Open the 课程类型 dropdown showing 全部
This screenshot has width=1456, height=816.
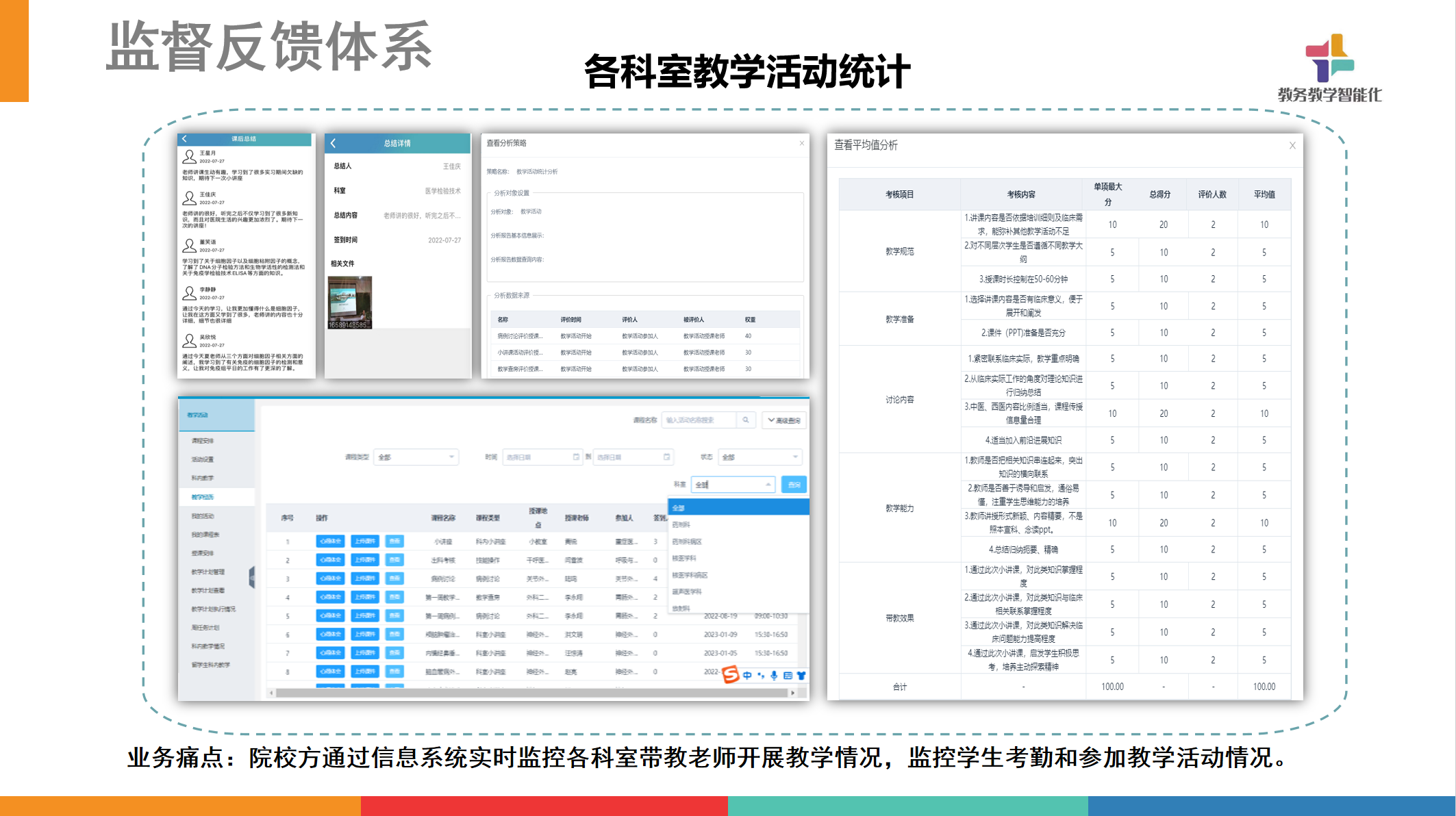(416, 457)
